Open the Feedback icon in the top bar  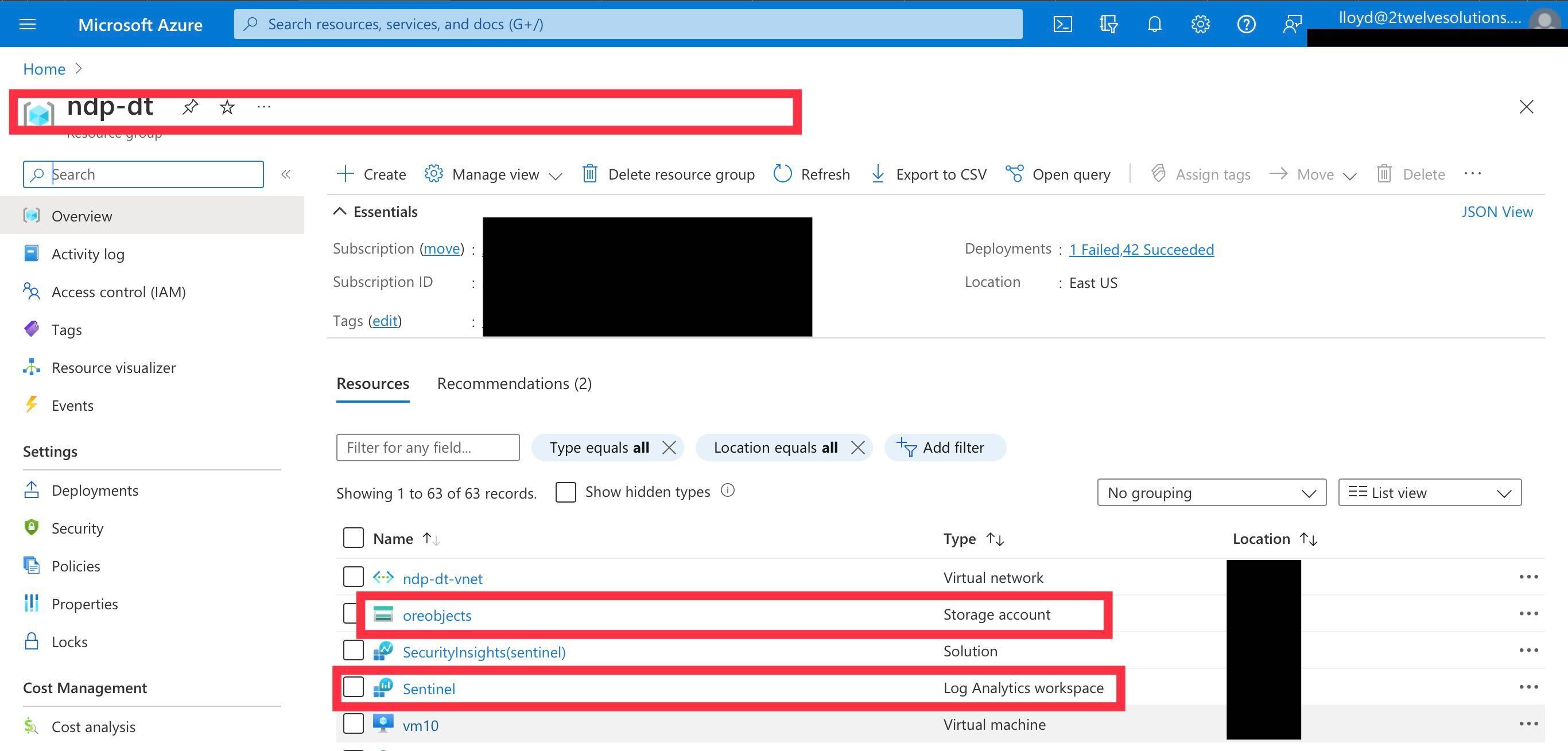pos(1292,24)
